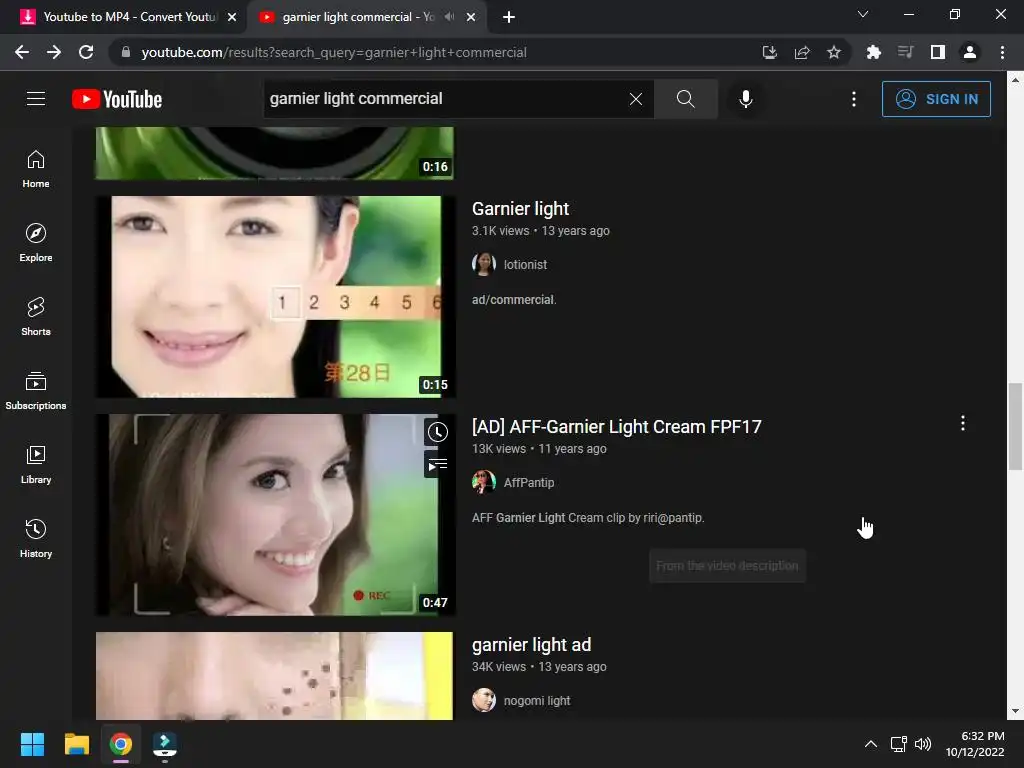The image size is (1024, 768).
Task: Open the clock showing 6:32 PM
Action: pos(975,744)
